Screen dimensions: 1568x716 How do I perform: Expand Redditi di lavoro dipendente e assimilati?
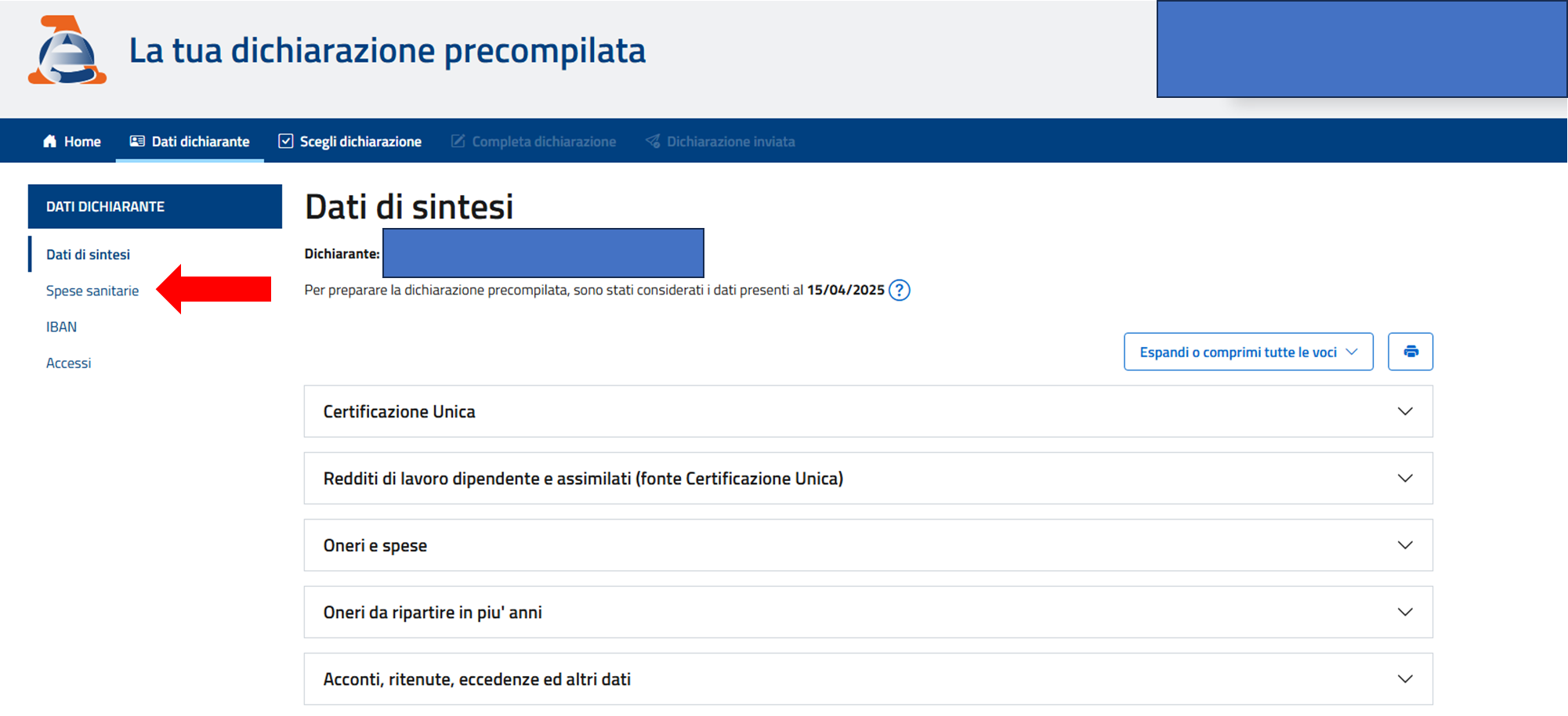pos(1404,479)
